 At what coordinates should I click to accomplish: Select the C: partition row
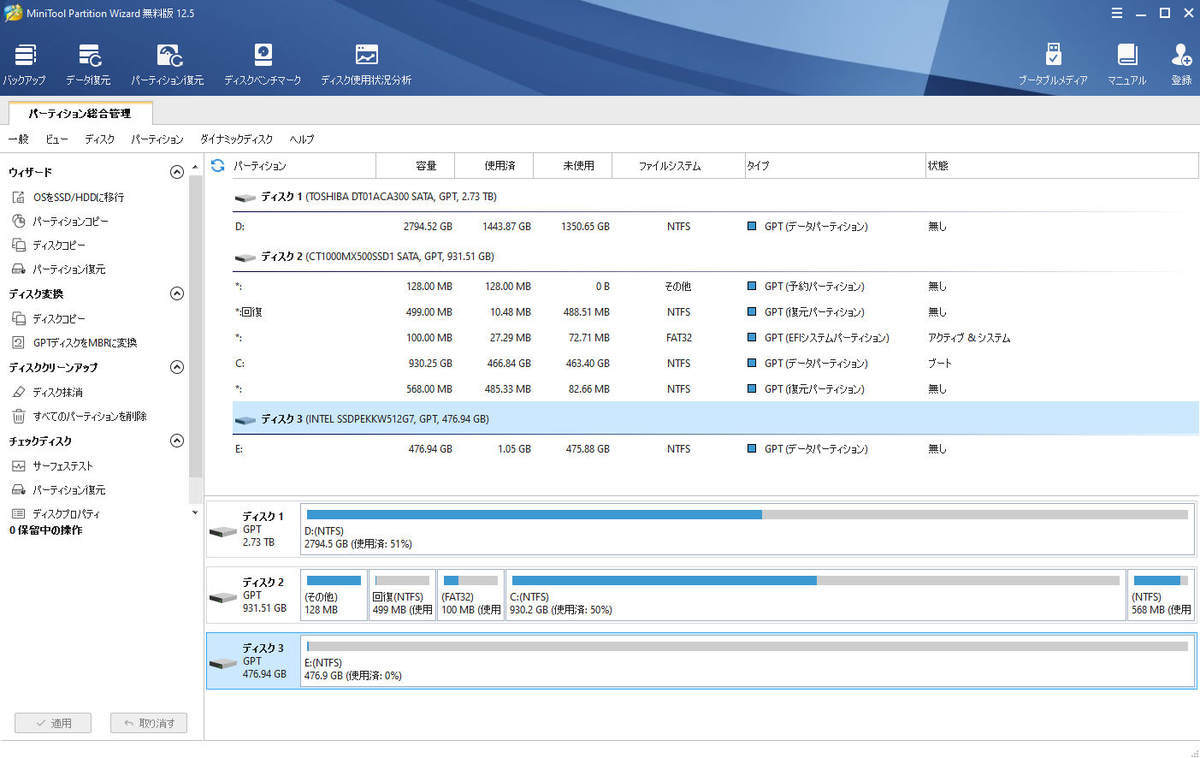tap(715, 363)
